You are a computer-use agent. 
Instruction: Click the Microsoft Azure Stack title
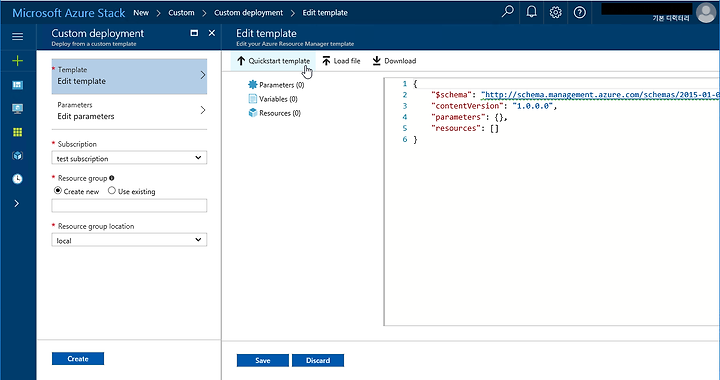(x=68, y=13)
